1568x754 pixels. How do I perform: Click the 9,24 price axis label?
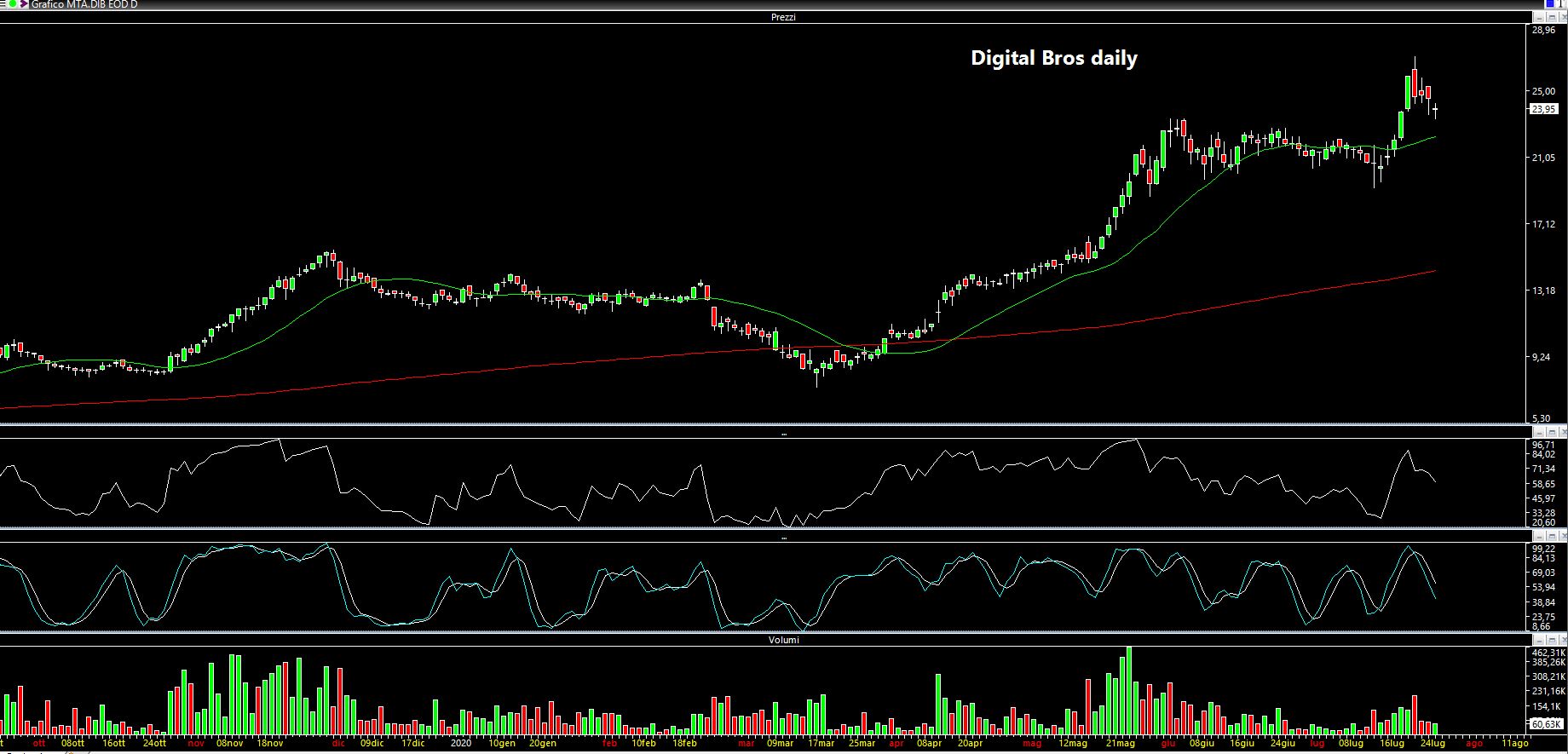pyautogui.click(x=1542, y=358)
